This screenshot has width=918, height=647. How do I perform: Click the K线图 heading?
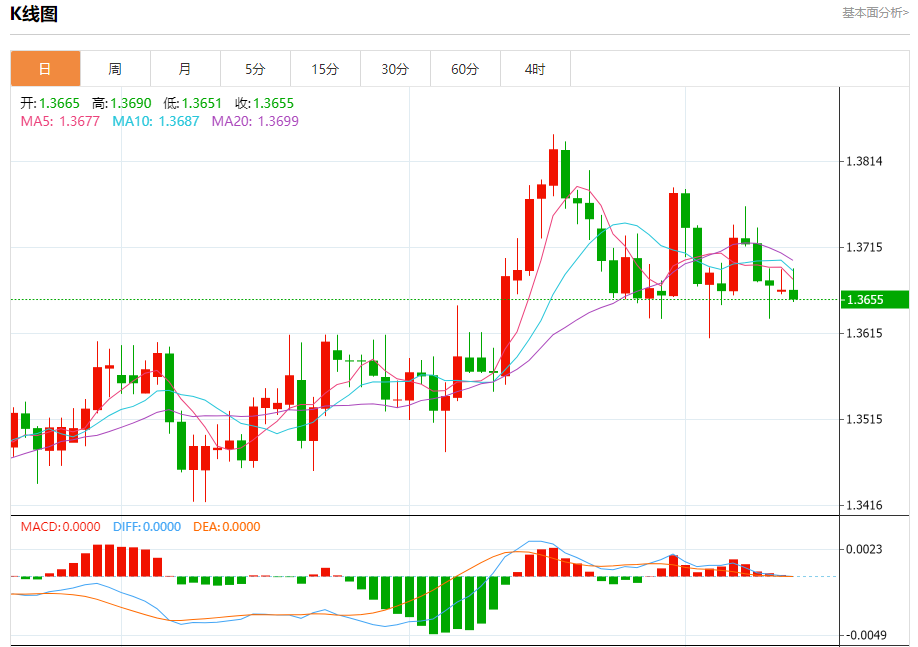pos(34,13)
